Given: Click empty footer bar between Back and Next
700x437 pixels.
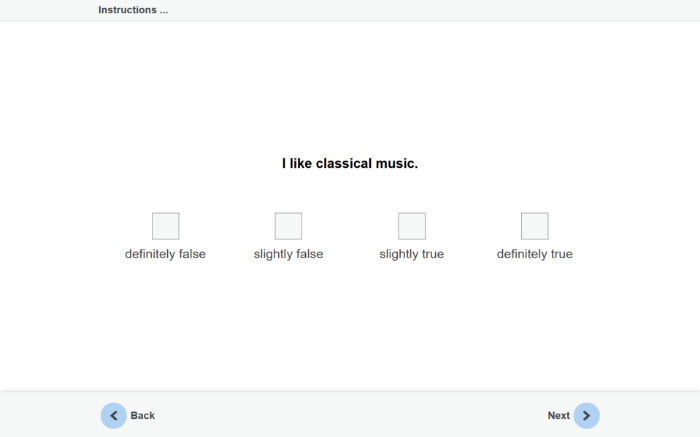Looking at the screenshot, I should click(x=350, y=415).
